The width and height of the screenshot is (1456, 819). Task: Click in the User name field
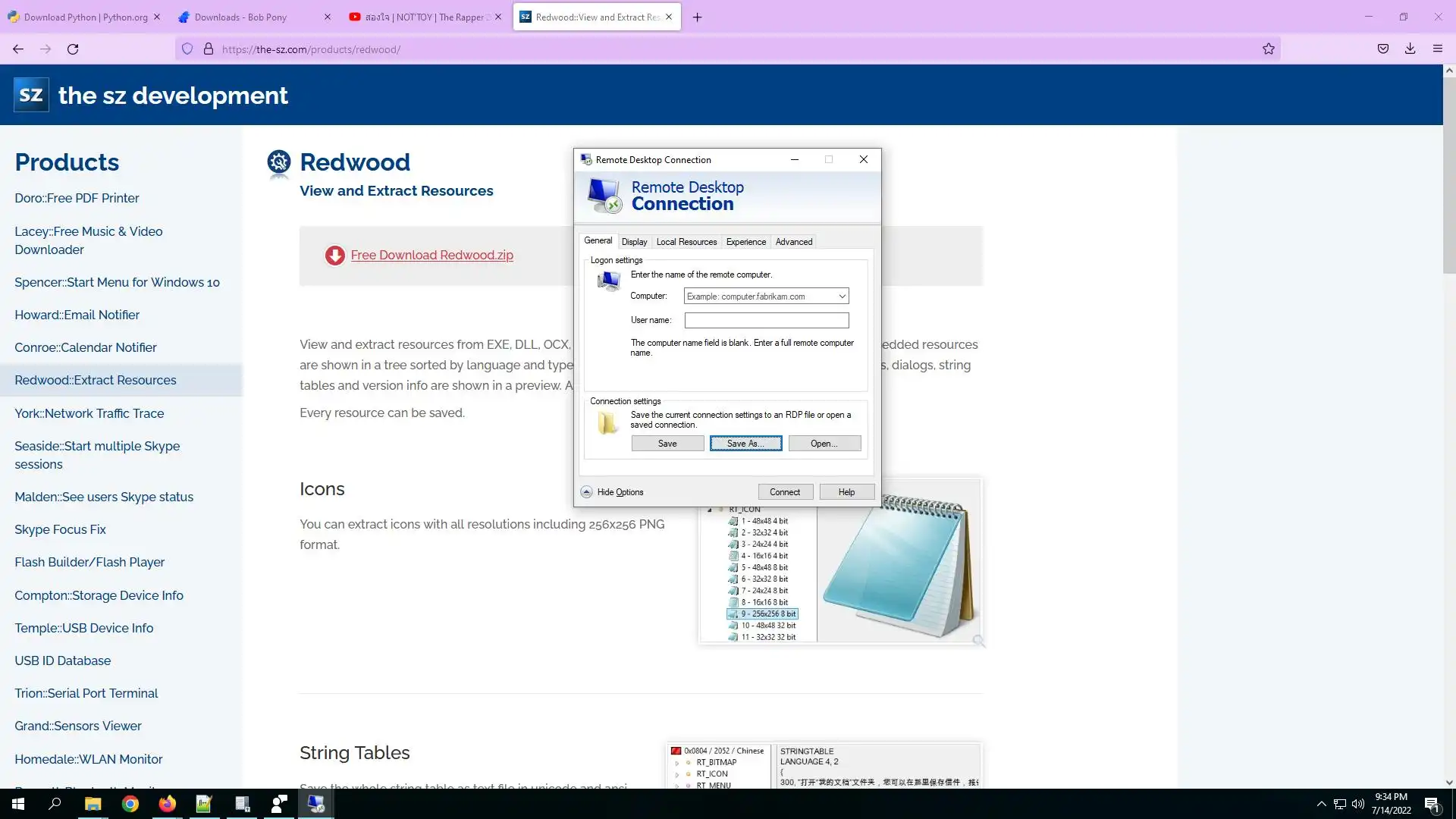tap(766, 321)
